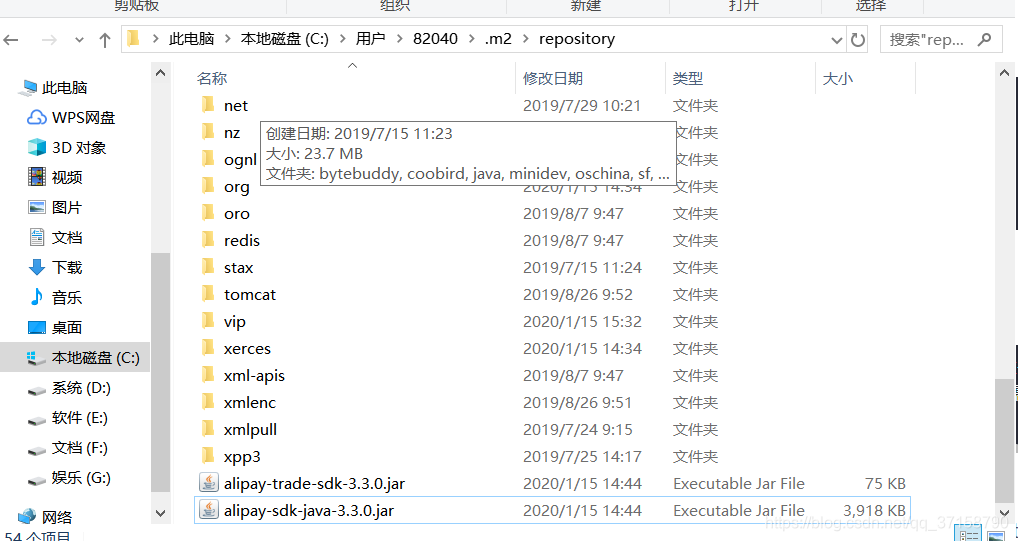Click alipay-trade-sdk-3.3.0.jar Java file icon

click(x=208, y=483)
